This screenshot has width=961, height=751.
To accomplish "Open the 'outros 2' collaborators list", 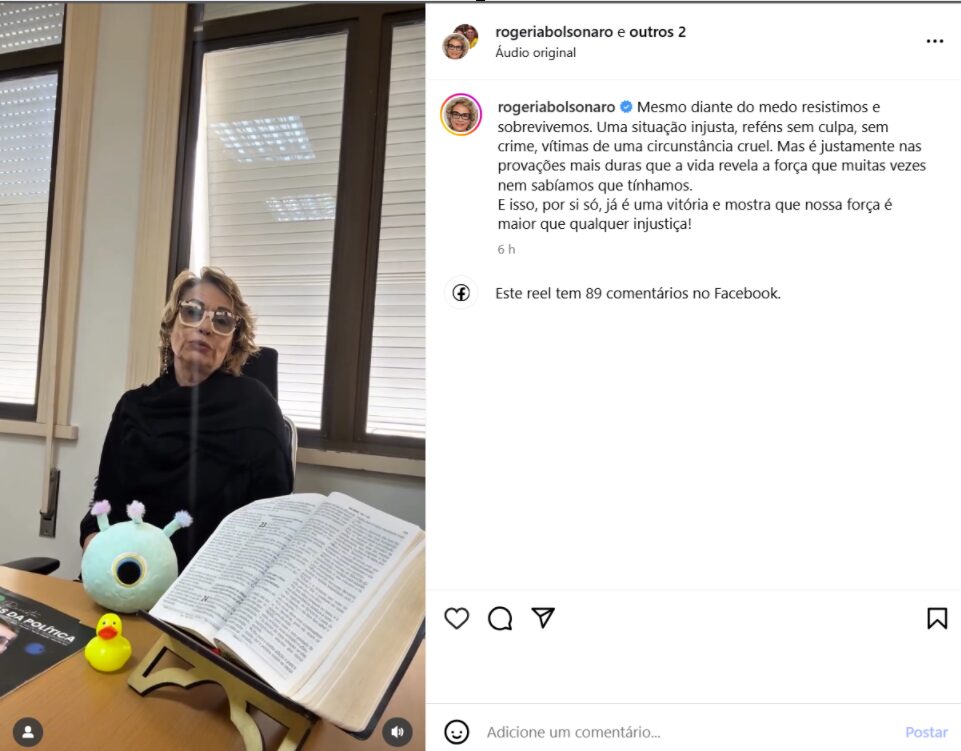I will tap(658, 32).
